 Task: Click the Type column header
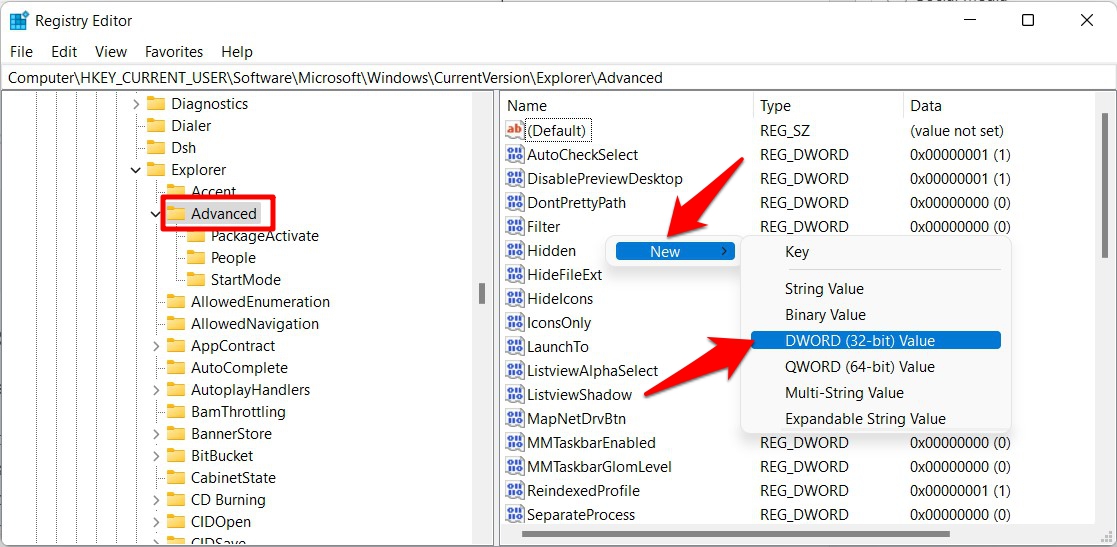point(775,106)
